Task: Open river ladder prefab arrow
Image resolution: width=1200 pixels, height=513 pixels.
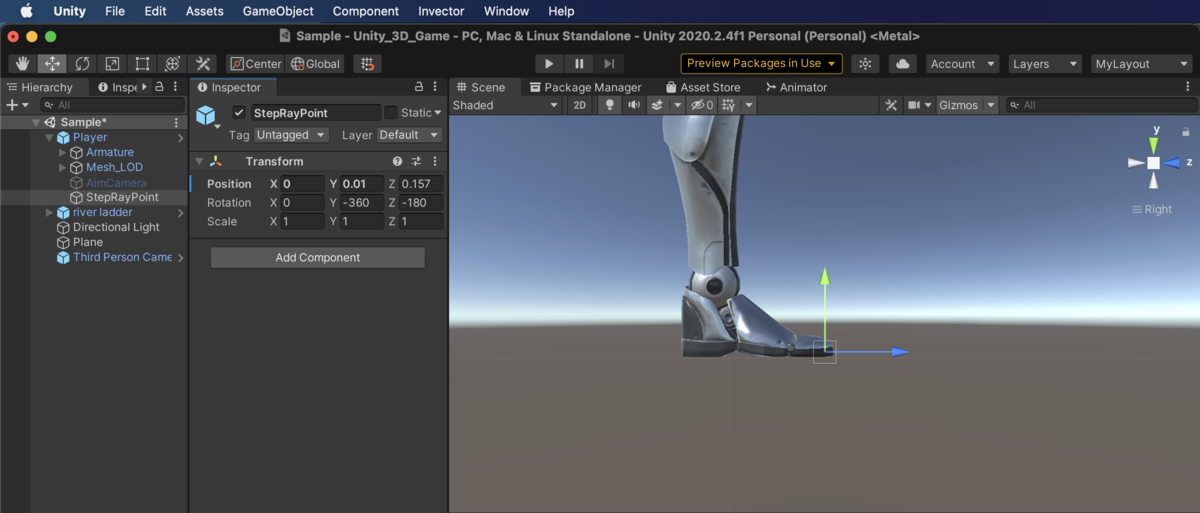Action: 180,213
